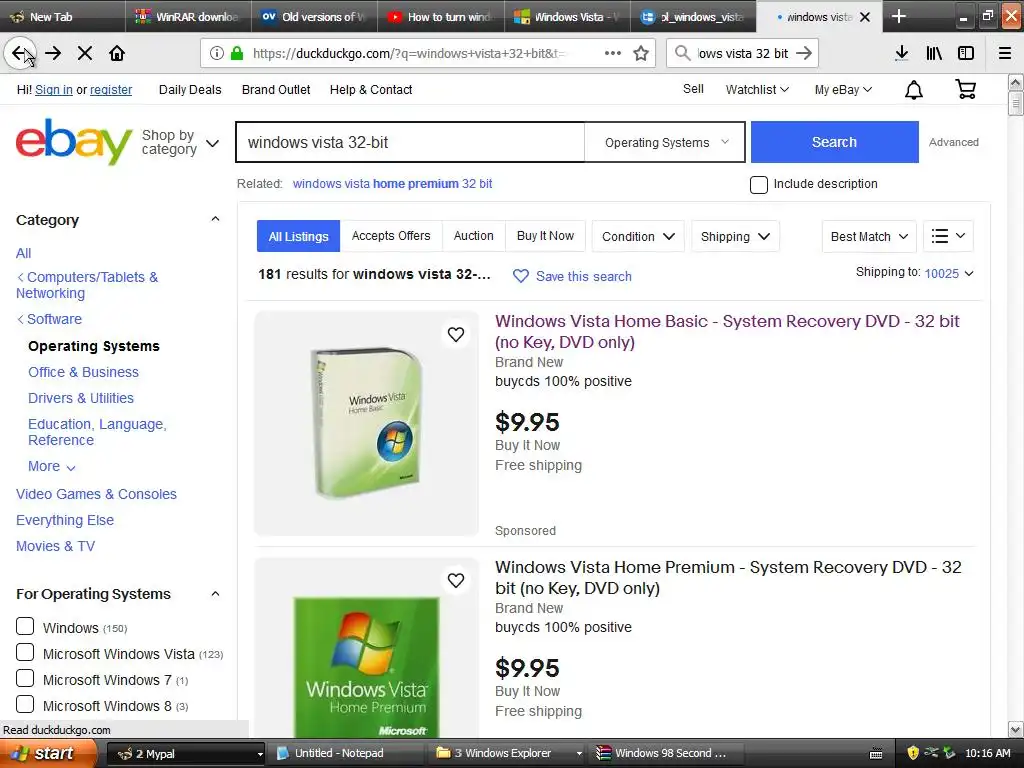Screen dimensions: 1024x768
Task: Change the Shipping to 10025 zip dropdown
Action: click(x=949, y=274)
